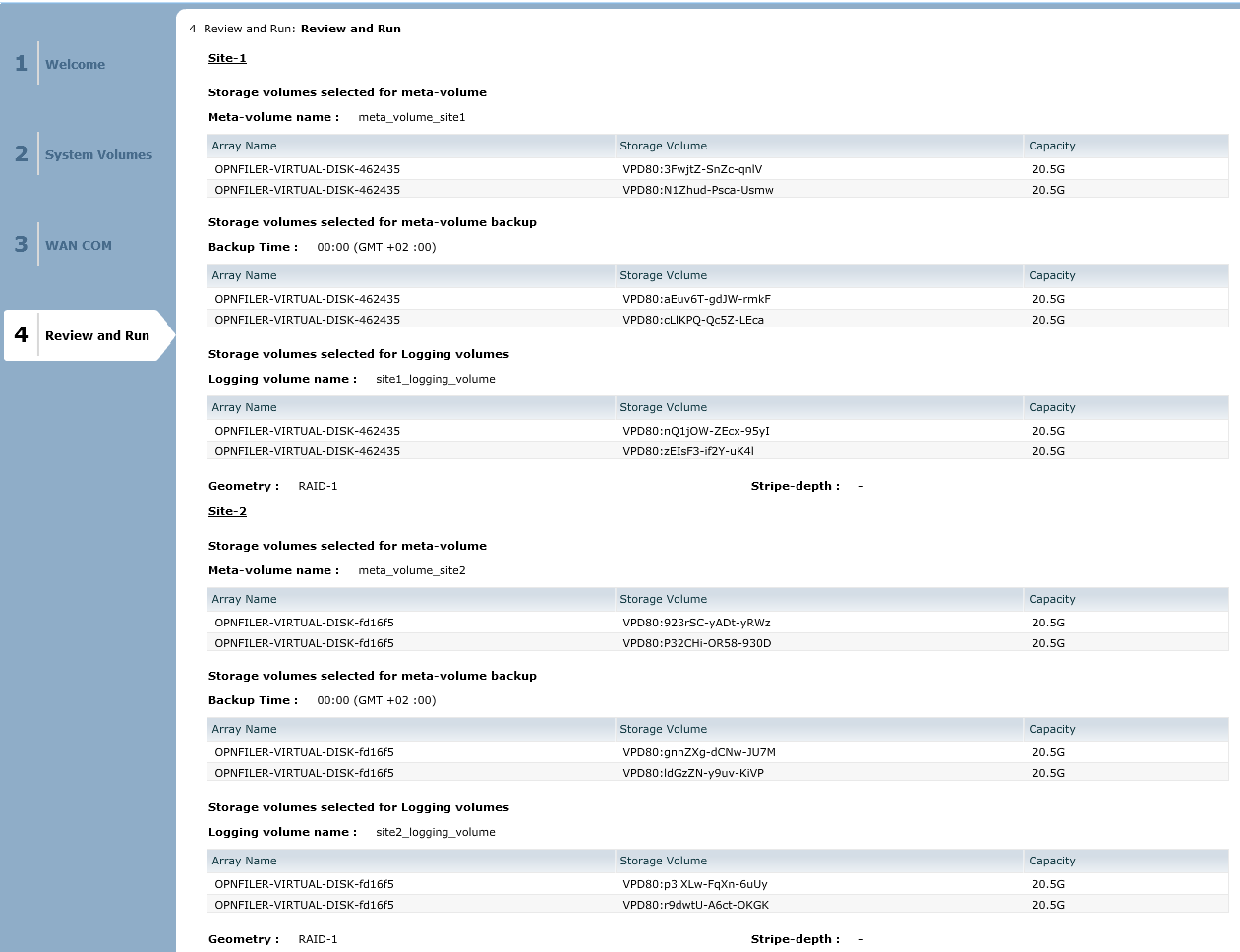This screenshot has width=1240, height=952.
Task: Click Array Name header in Site-1 meta-volume table
Action: 245,146
